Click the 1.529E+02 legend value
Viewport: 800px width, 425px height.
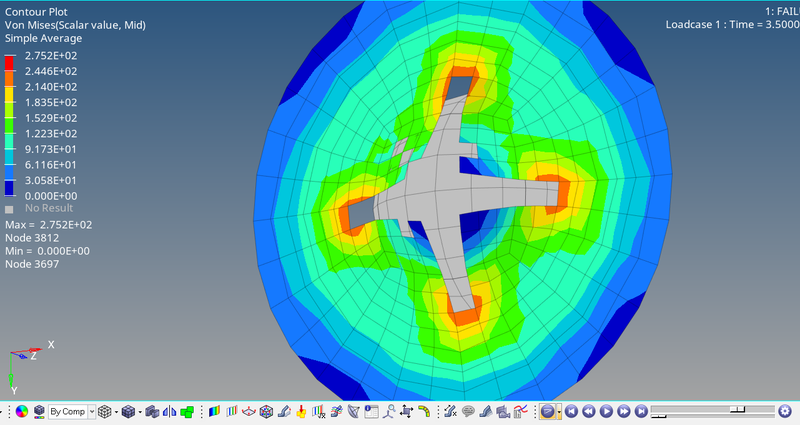(51, 118)
